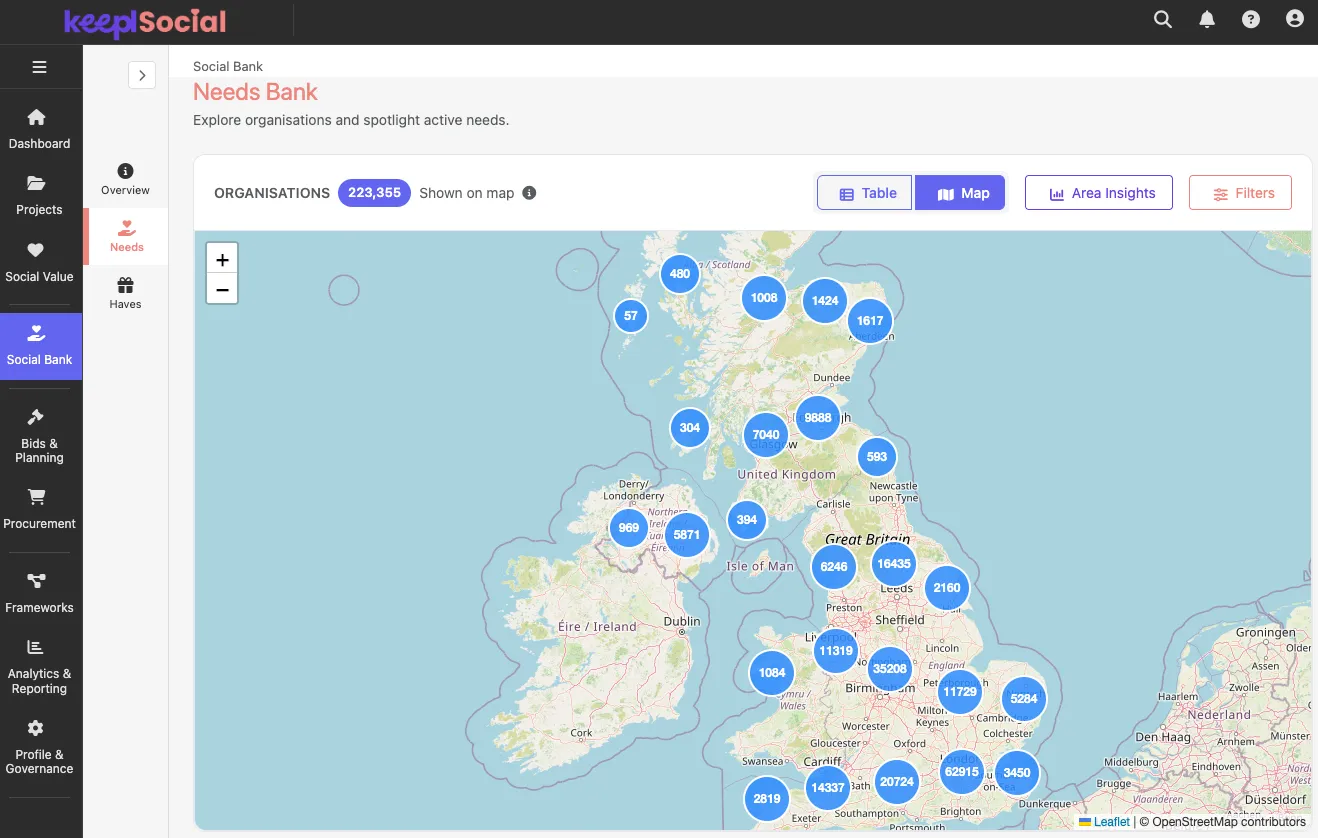Click map cluster 11319
Screen dimensions: 1318x838
click(x=836, y=651)
